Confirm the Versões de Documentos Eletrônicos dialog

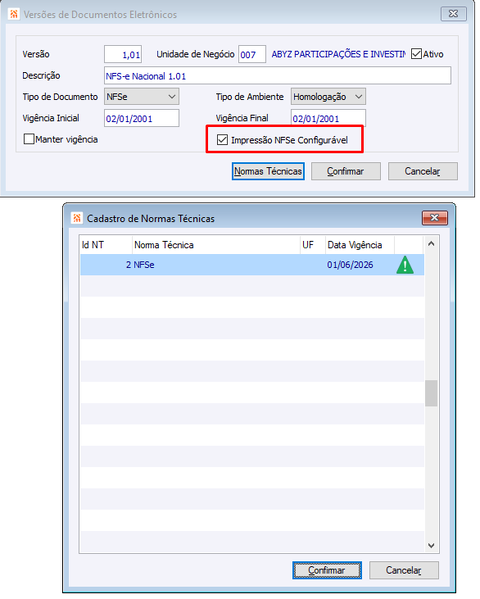pyautogui.click(x=345, y=171)
